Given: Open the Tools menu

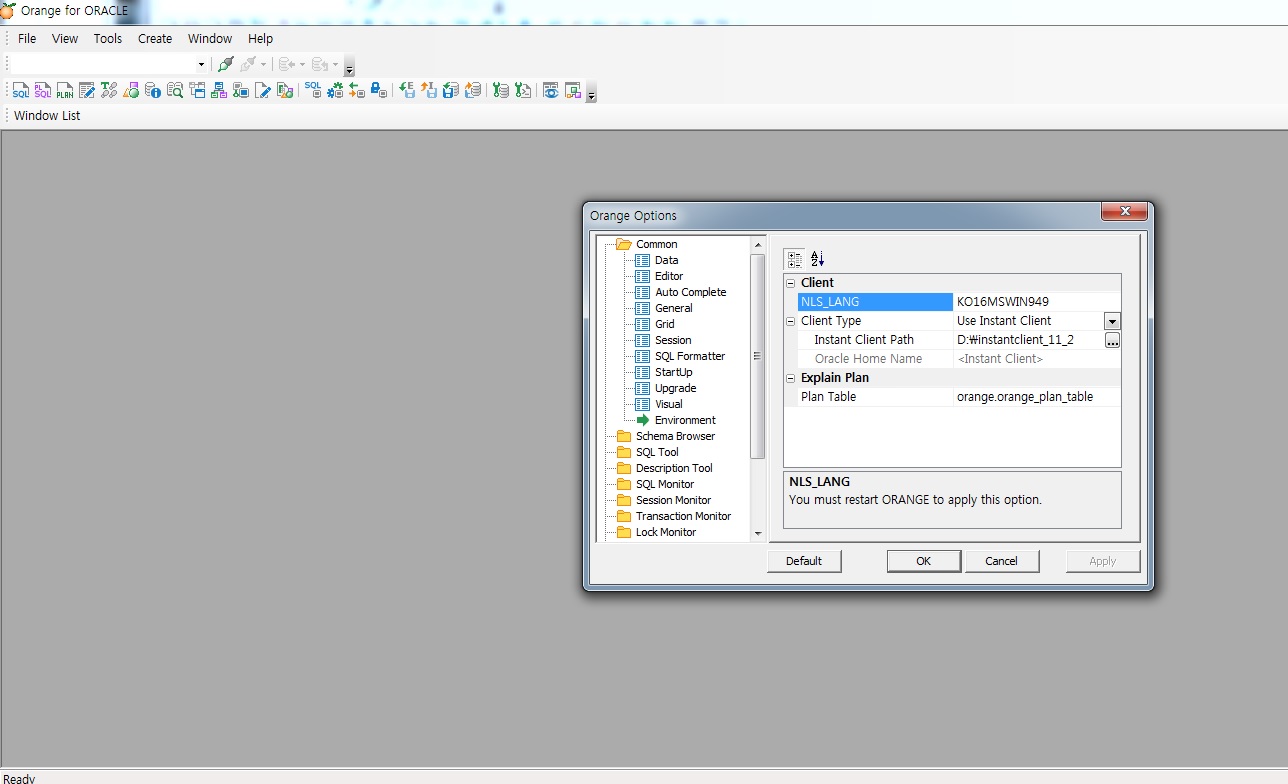Looking at the screenshot, I should pyautogui.click(x=108, y=38).
